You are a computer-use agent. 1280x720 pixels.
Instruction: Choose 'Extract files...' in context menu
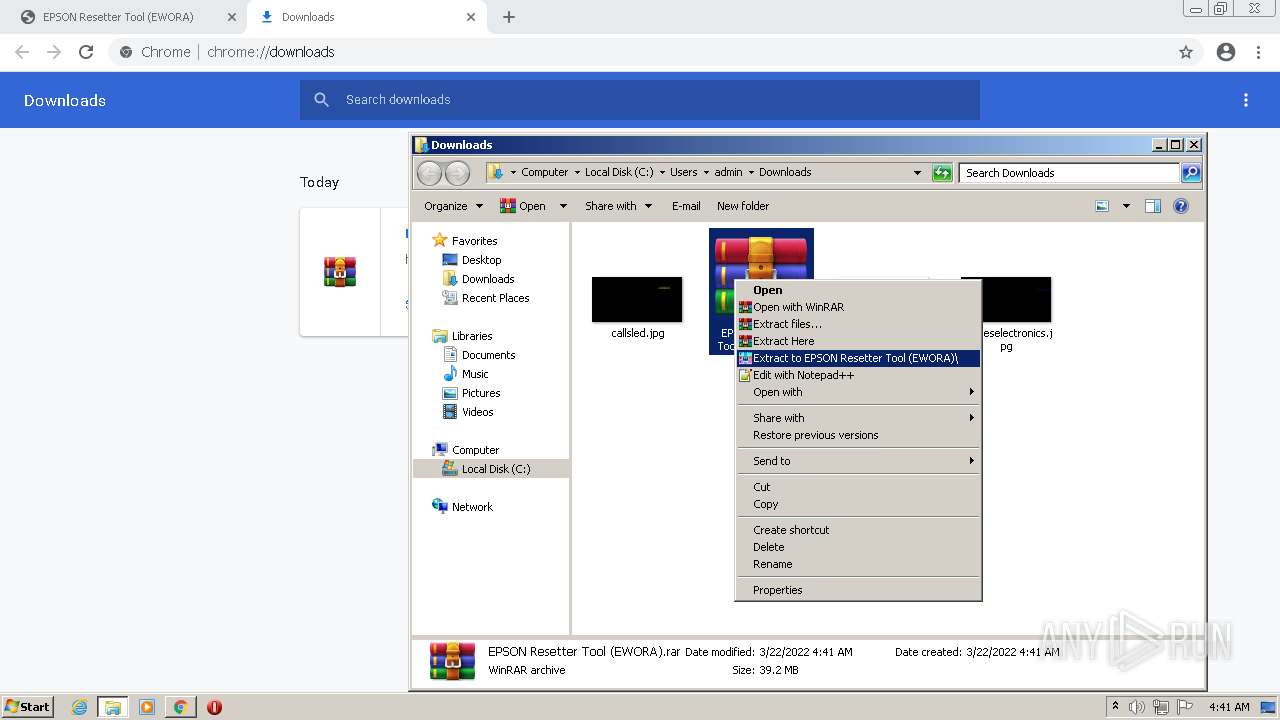[x=858, y=324]
